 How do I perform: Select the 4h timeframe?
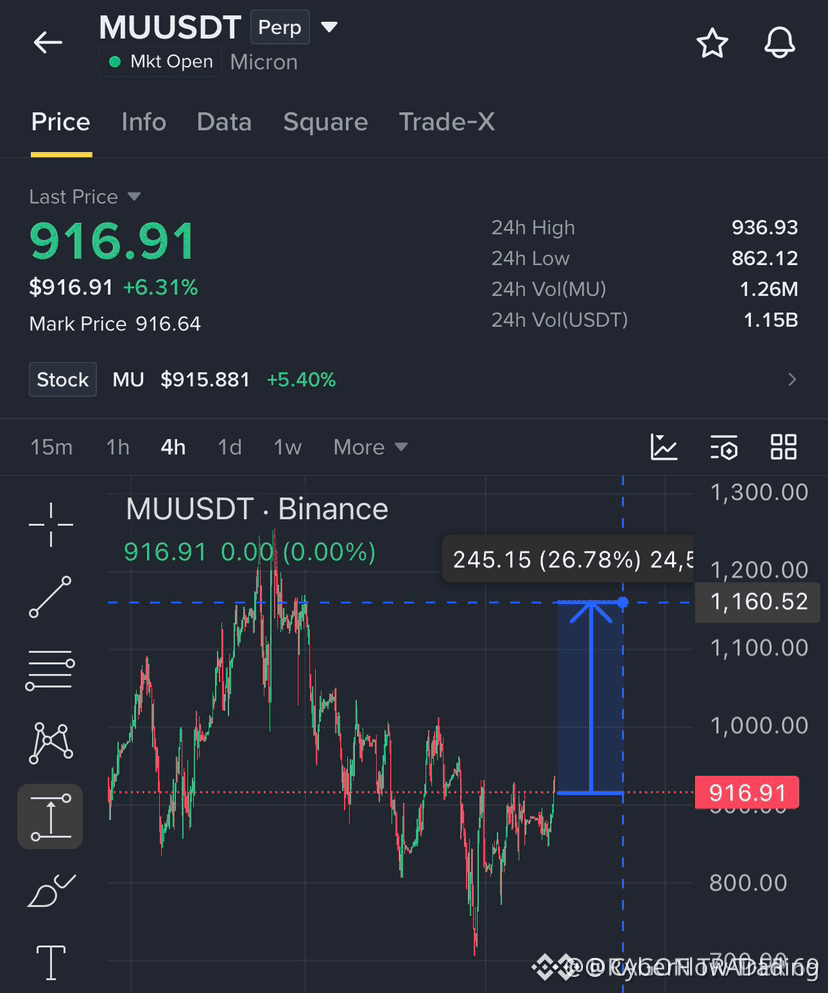click(x=173, y=447)
